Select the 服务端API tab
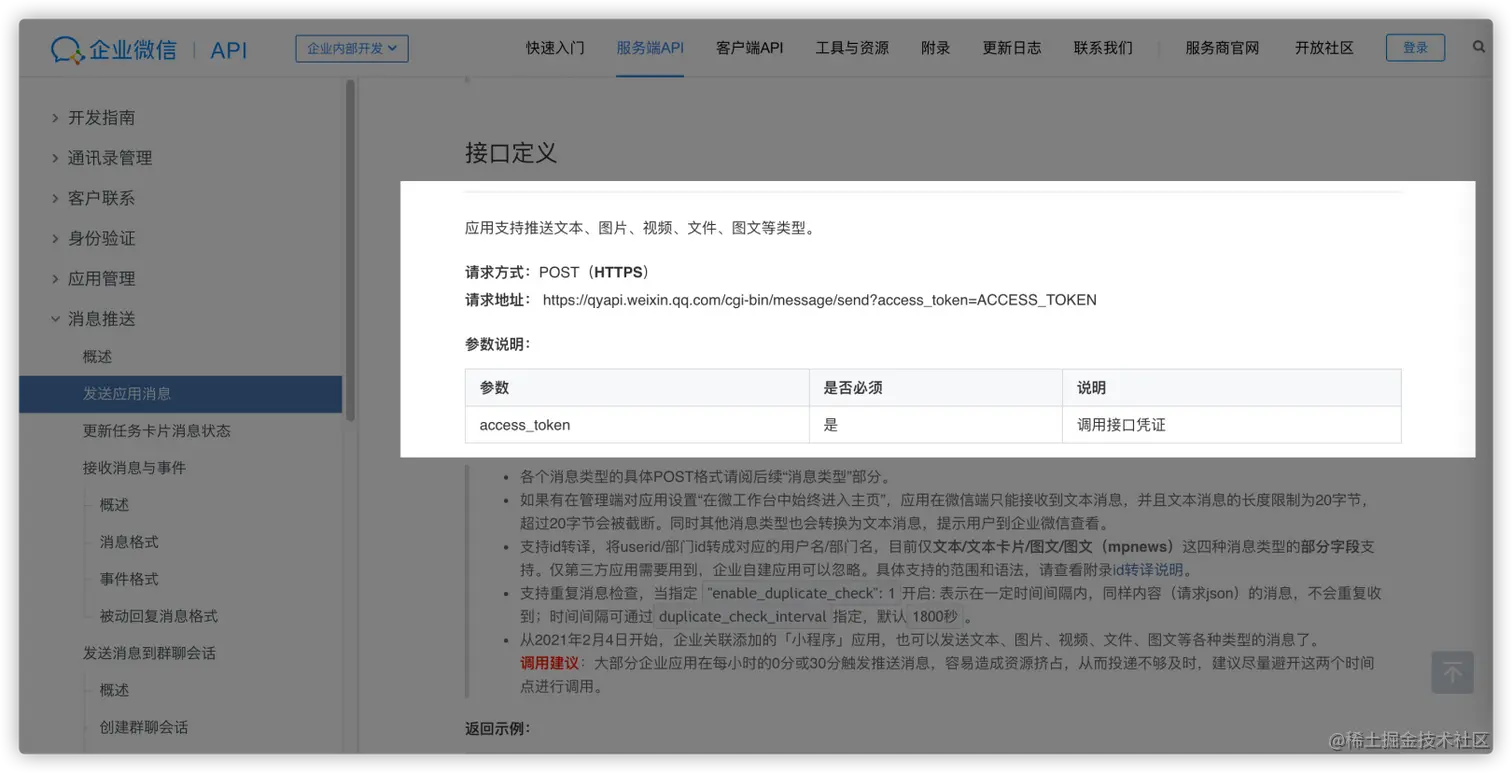This screenshot has width=1512, height=773. [647, 47]
